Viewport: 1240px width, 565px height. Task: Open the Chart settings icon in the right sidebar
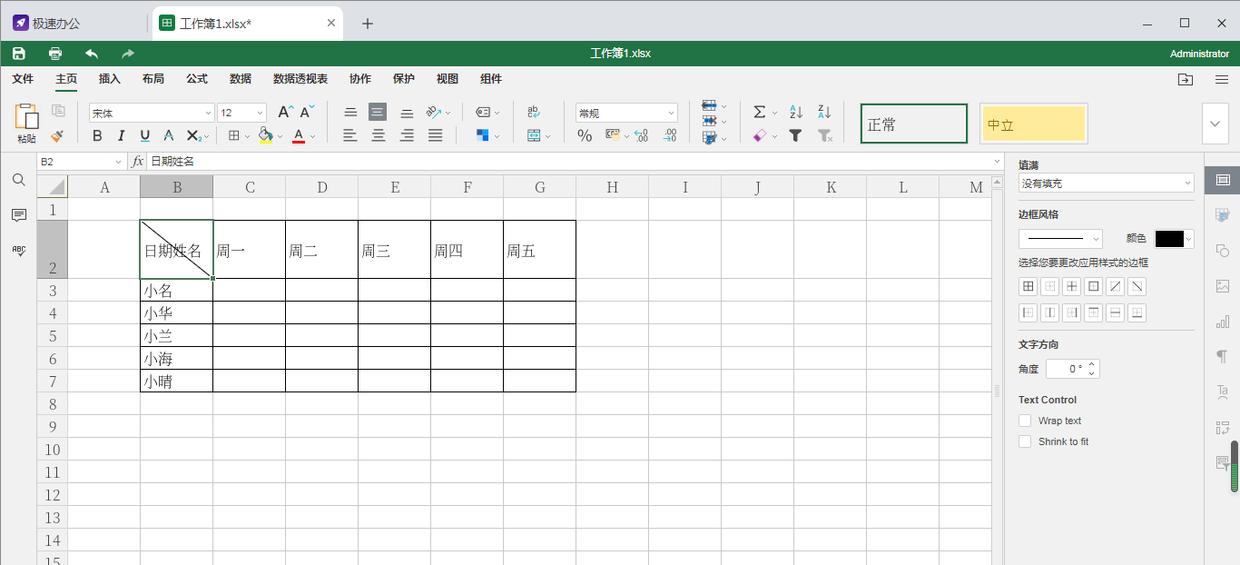1222,321
